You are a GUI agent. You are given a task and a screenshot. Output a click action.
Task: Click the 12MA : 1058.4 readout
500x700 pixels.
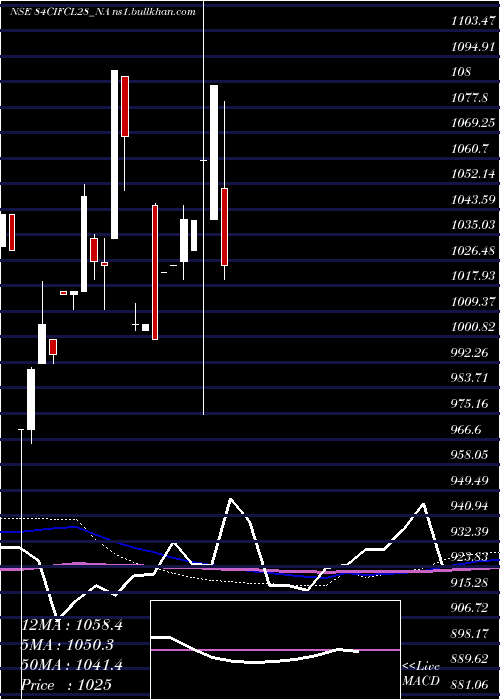[x=72, y=625]
